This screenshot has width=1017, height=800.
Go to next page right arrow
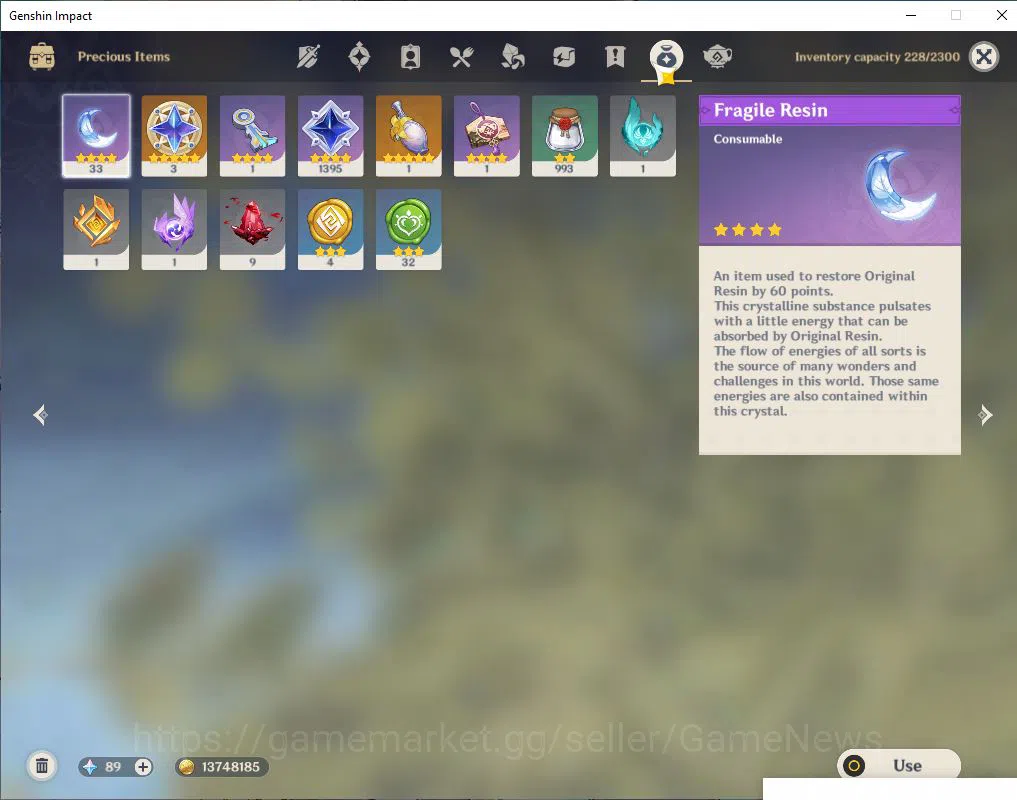point(985,415)
